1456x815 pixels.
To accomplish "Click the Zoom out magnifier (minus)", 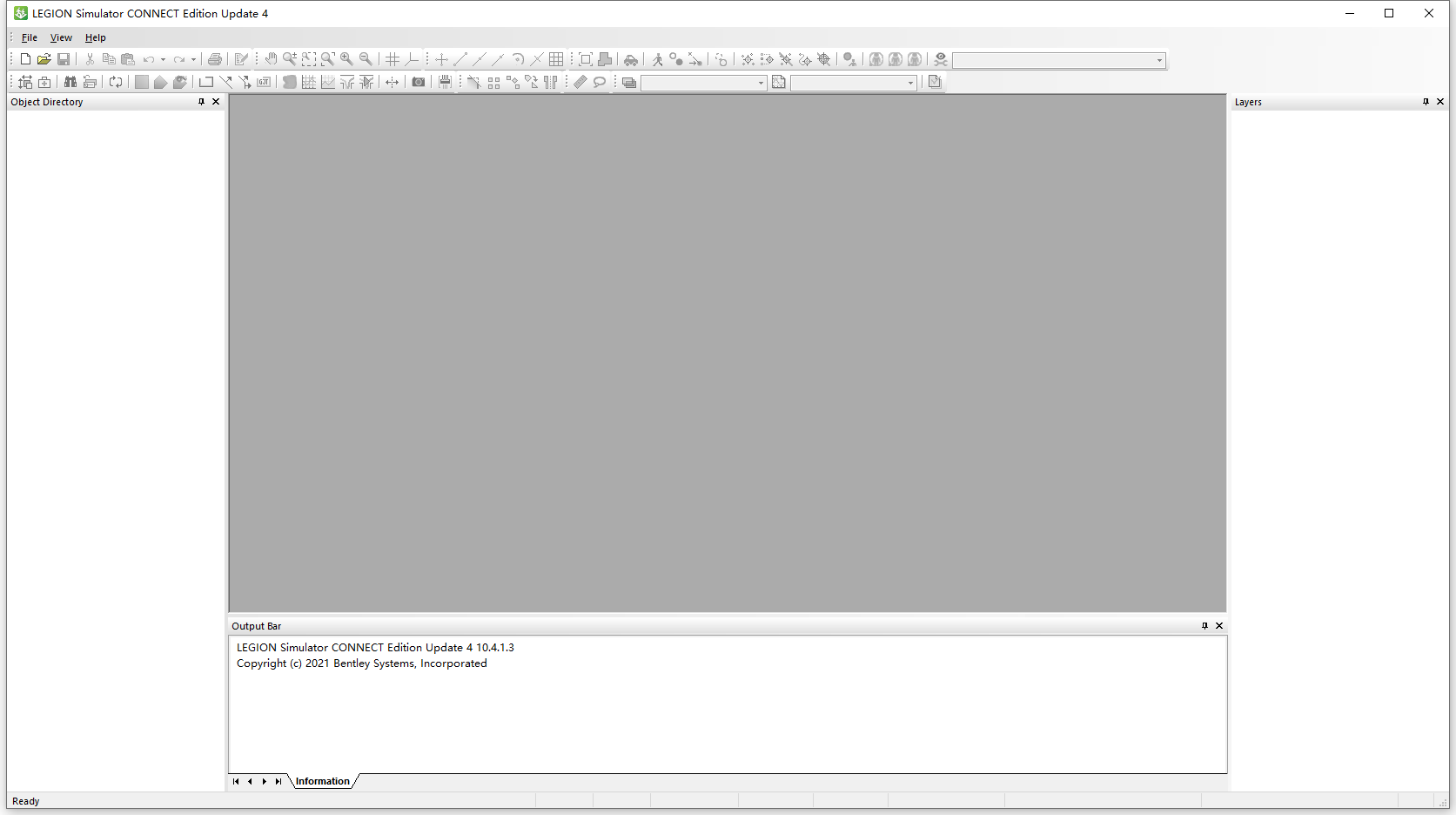I will (x=366, y=59).
